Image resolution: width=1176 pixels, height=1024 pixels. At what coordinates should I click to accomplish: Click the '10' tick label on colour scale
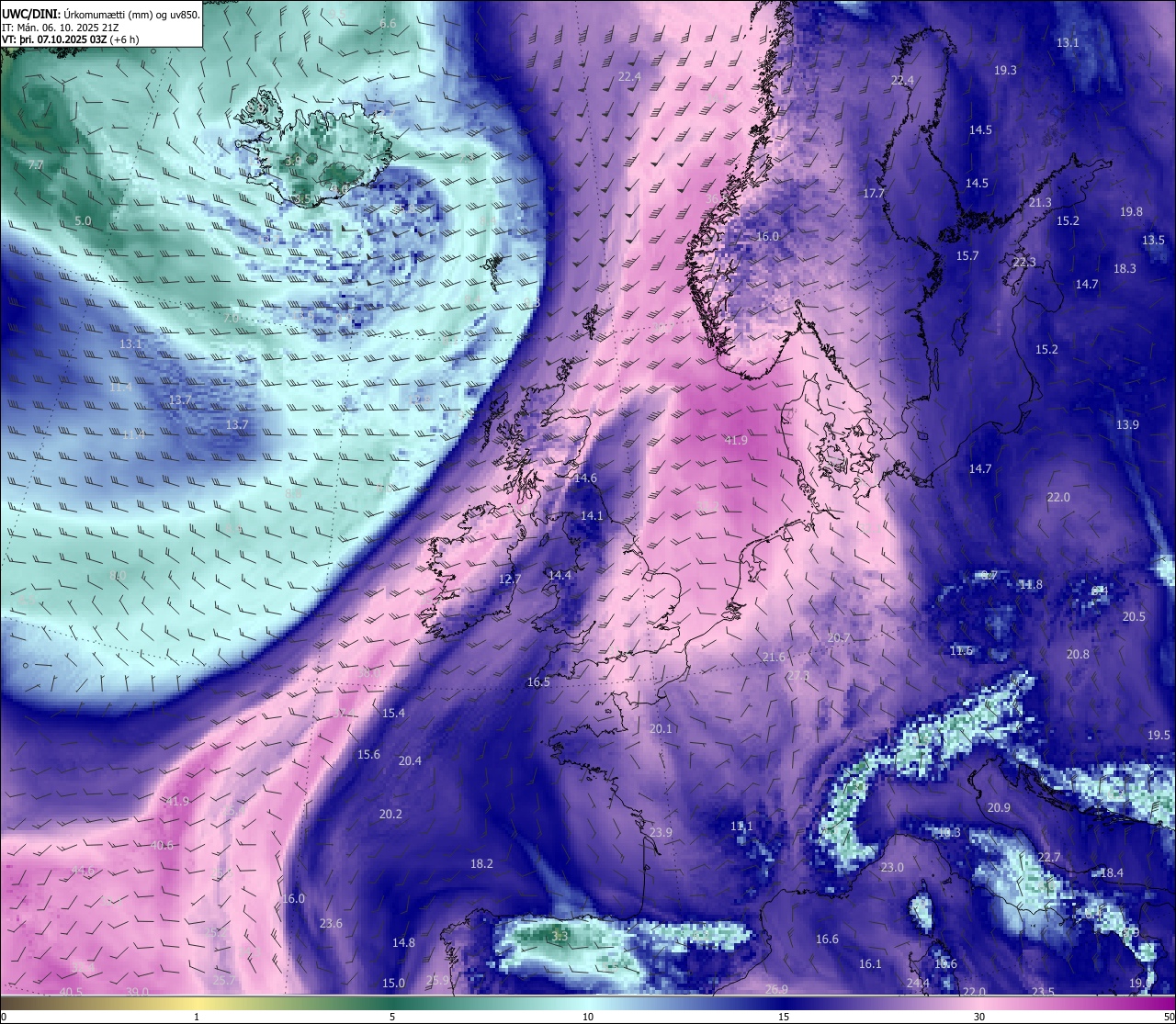tap(588, 1017)
